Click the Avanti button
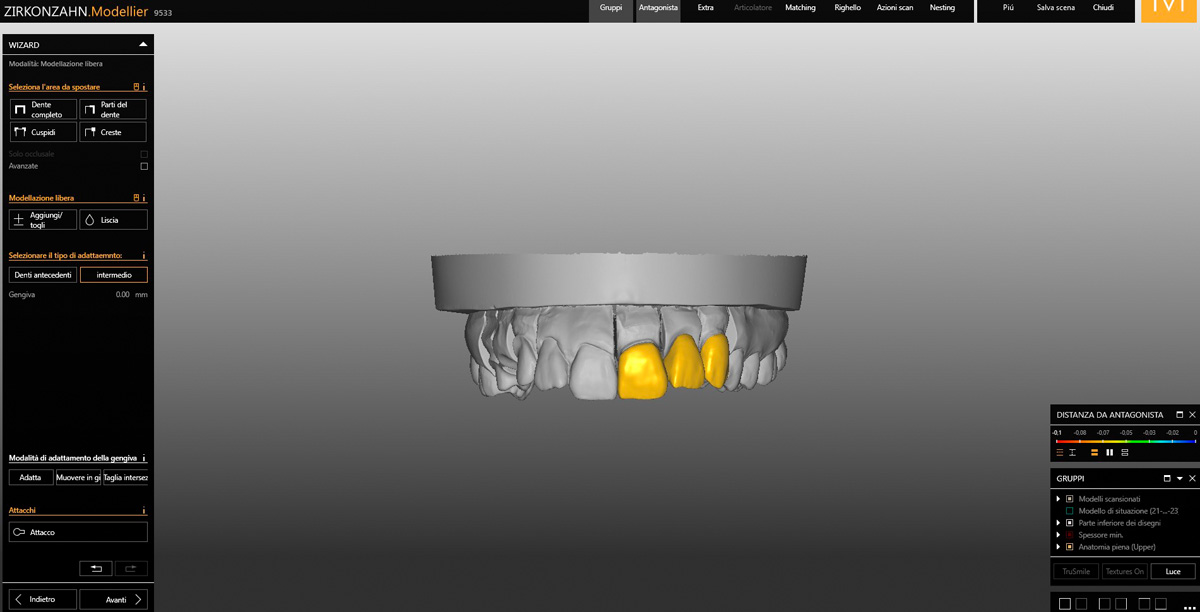This screenshot has height=612, width=1200. 115,599
